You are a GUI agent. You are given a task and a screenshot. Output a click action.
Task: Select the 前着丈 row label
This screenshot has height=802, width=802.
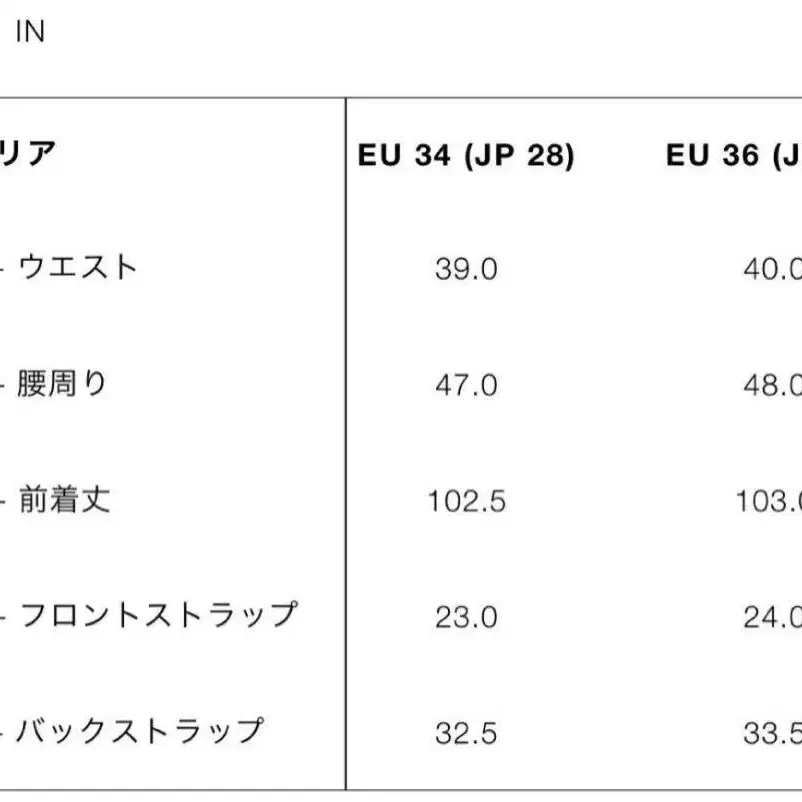(x=64, y=500)
